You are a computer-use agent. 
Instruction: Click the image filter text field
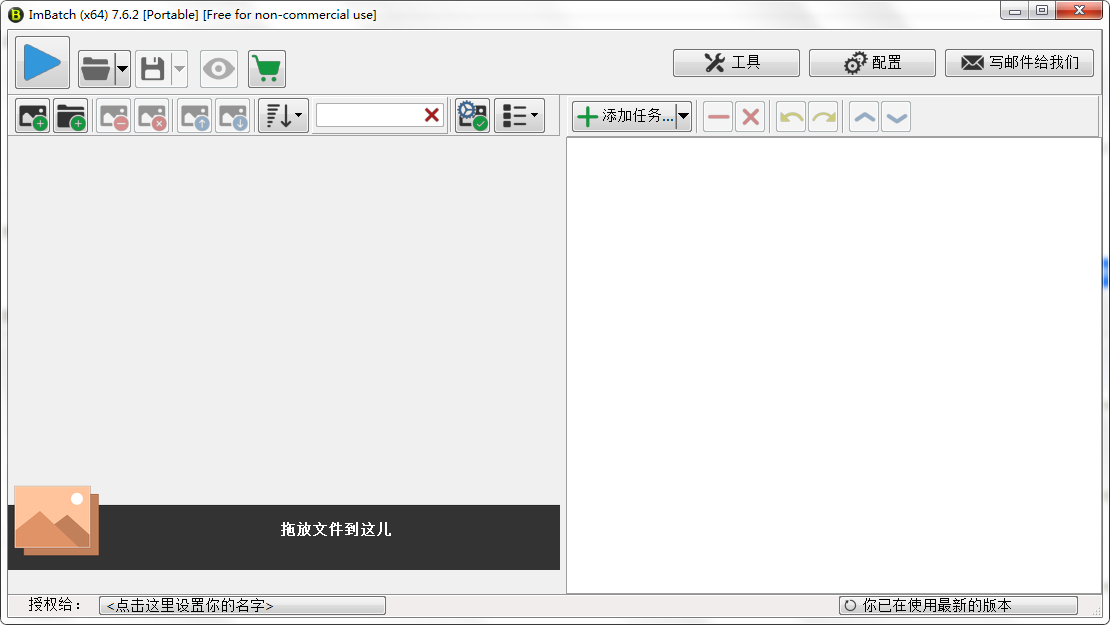(368, 115)
